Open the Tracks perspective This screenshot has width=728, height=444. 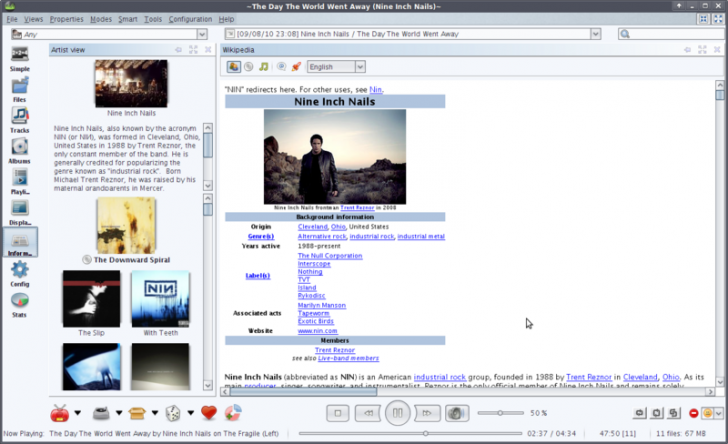(x=20, y=117)
